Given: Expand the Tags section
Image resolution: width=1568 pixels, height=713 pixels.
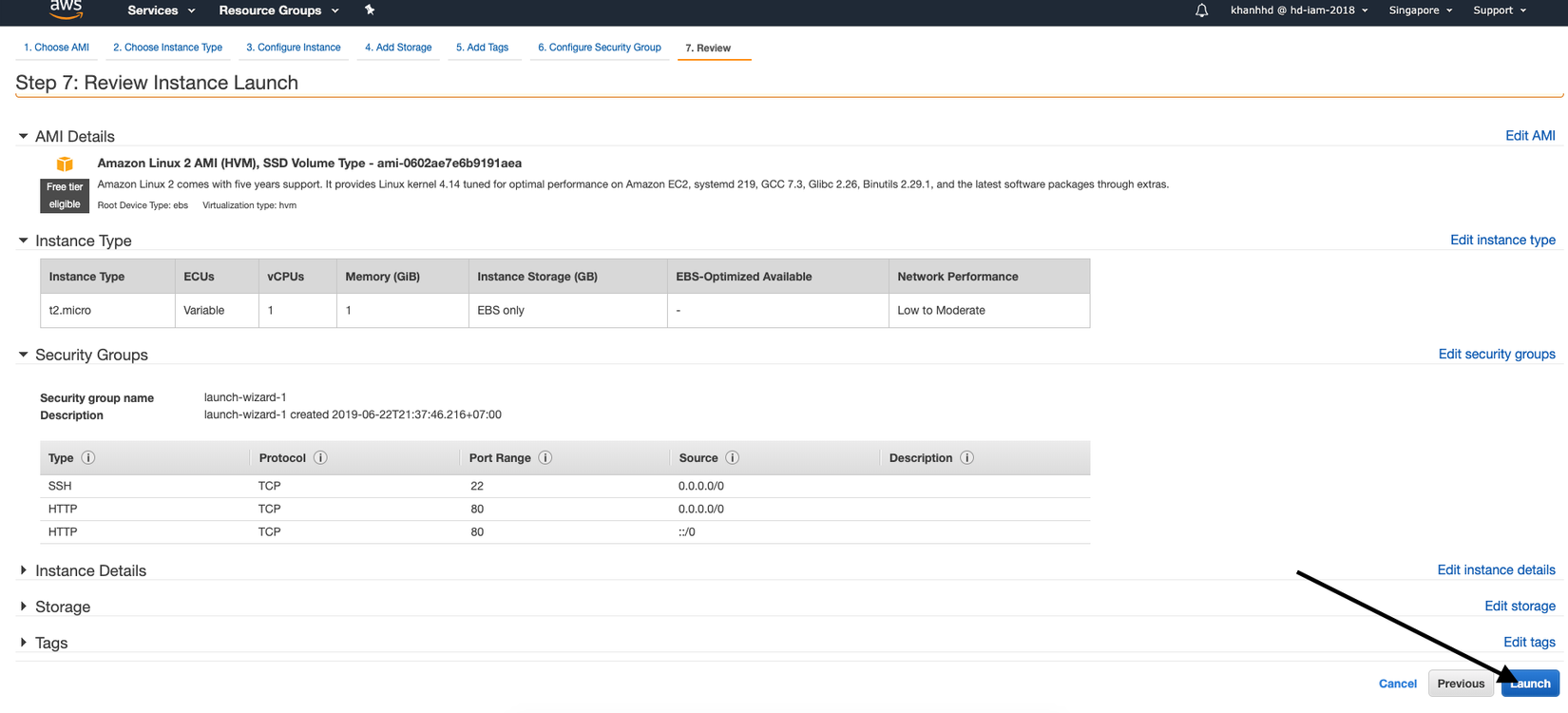Looking at the screenshot, I should point(24,643).
